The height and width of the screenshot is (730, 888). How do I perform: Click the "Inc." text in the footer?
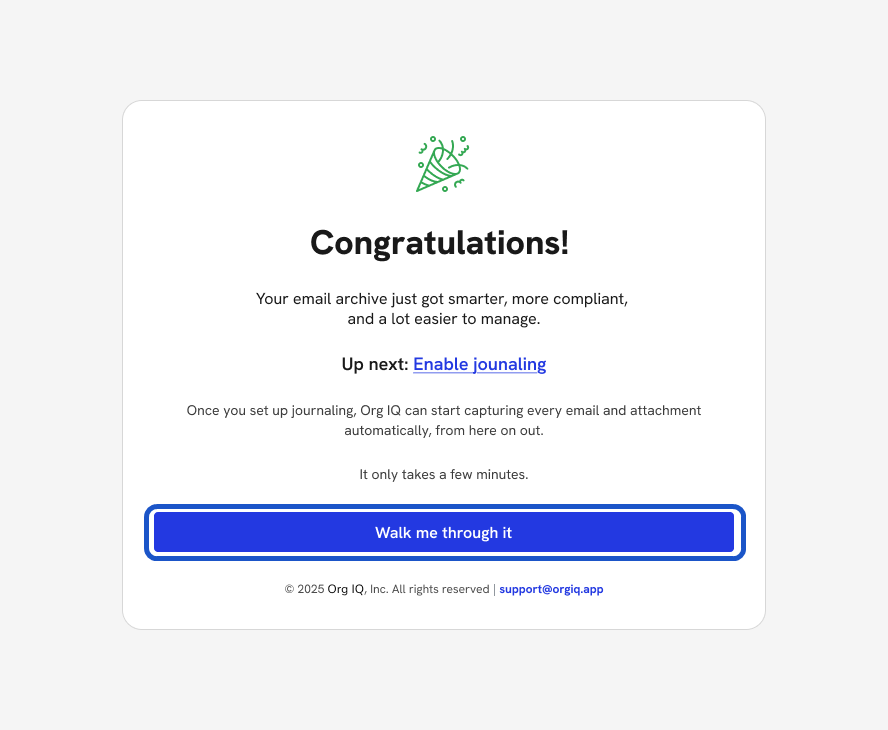pyautogui.click(x=378, y=590)
